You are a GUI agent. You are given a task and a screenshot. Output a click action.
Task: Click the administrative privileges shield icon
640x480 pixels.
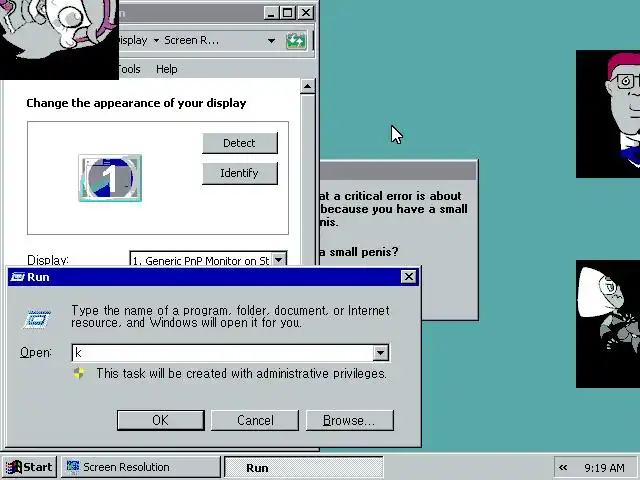pos(80,373)
